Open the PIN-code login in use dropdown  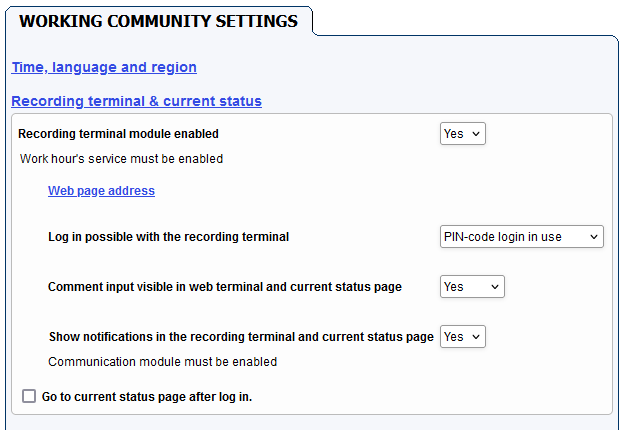(522, 237)
